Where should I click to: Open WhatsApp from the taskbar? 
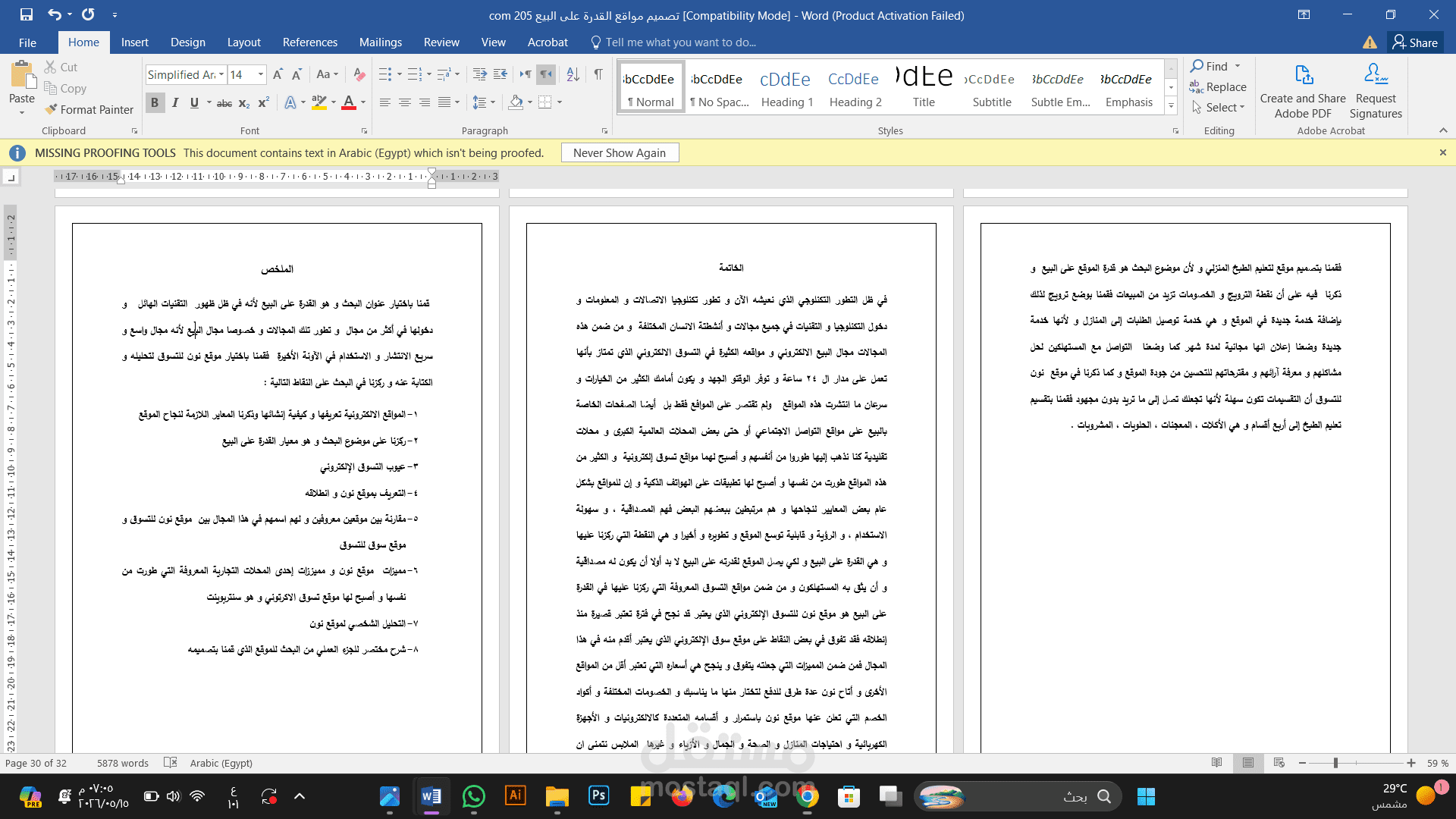click(473, 796)
